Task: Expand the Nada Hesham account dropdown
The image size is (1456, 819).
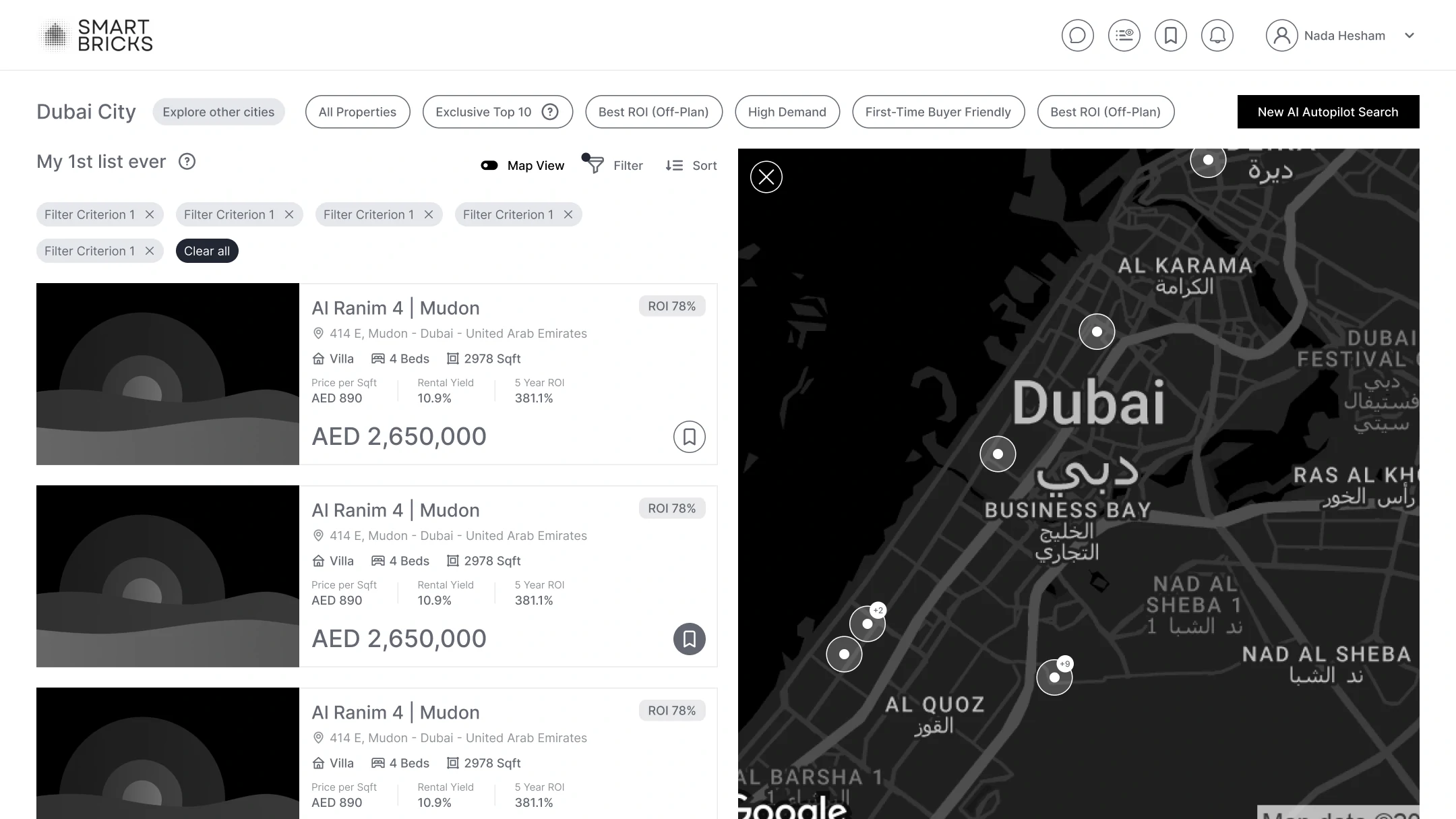Action: (x=1409, y=36)
